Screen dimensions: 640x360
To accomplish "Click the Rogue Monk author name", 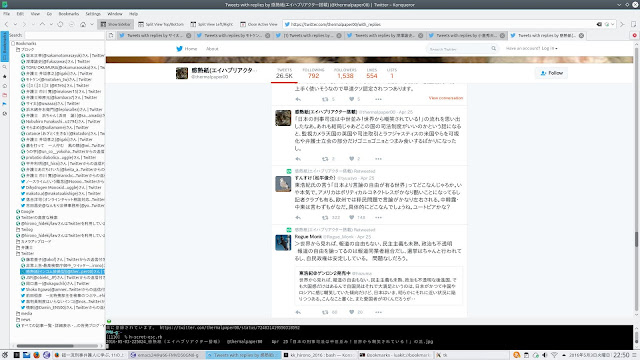I will click(x=308, y=237).
